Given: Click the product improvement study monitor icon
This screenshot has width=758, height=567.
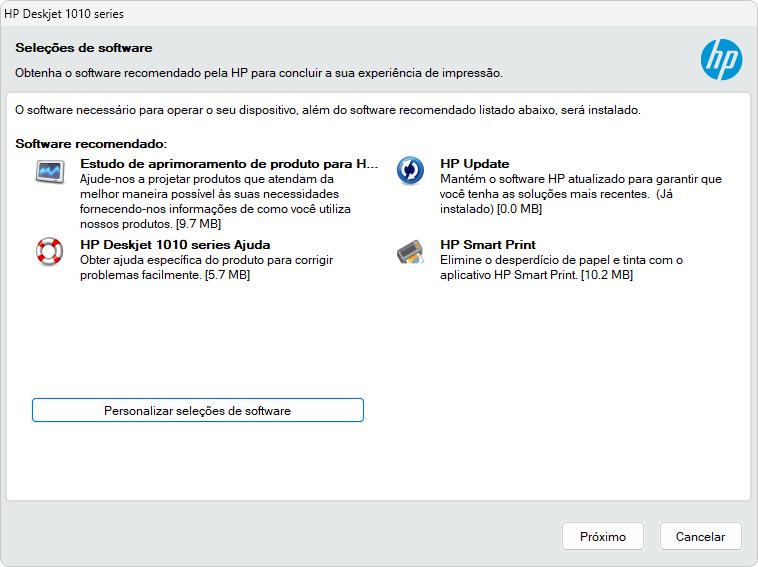Looking at the screenshot, I should click(x=49, y=171).
